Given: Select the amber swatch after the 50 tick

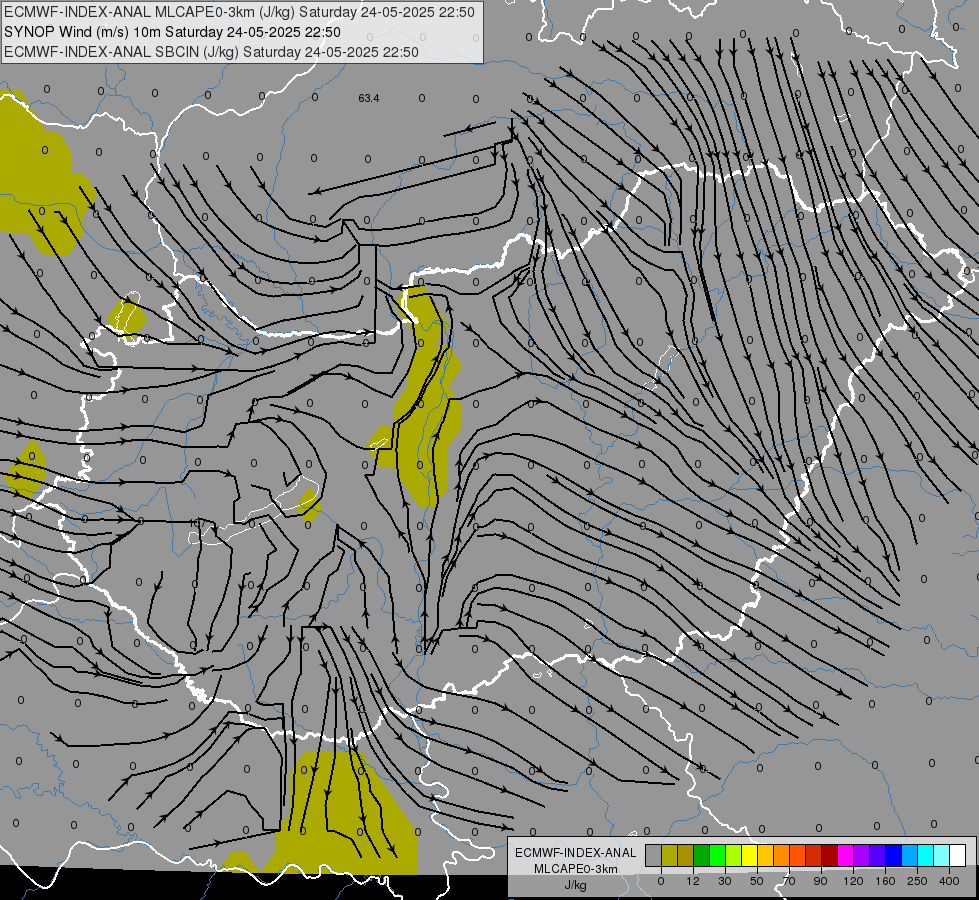Looking at the screenshot, I should (x=765, y=856).
